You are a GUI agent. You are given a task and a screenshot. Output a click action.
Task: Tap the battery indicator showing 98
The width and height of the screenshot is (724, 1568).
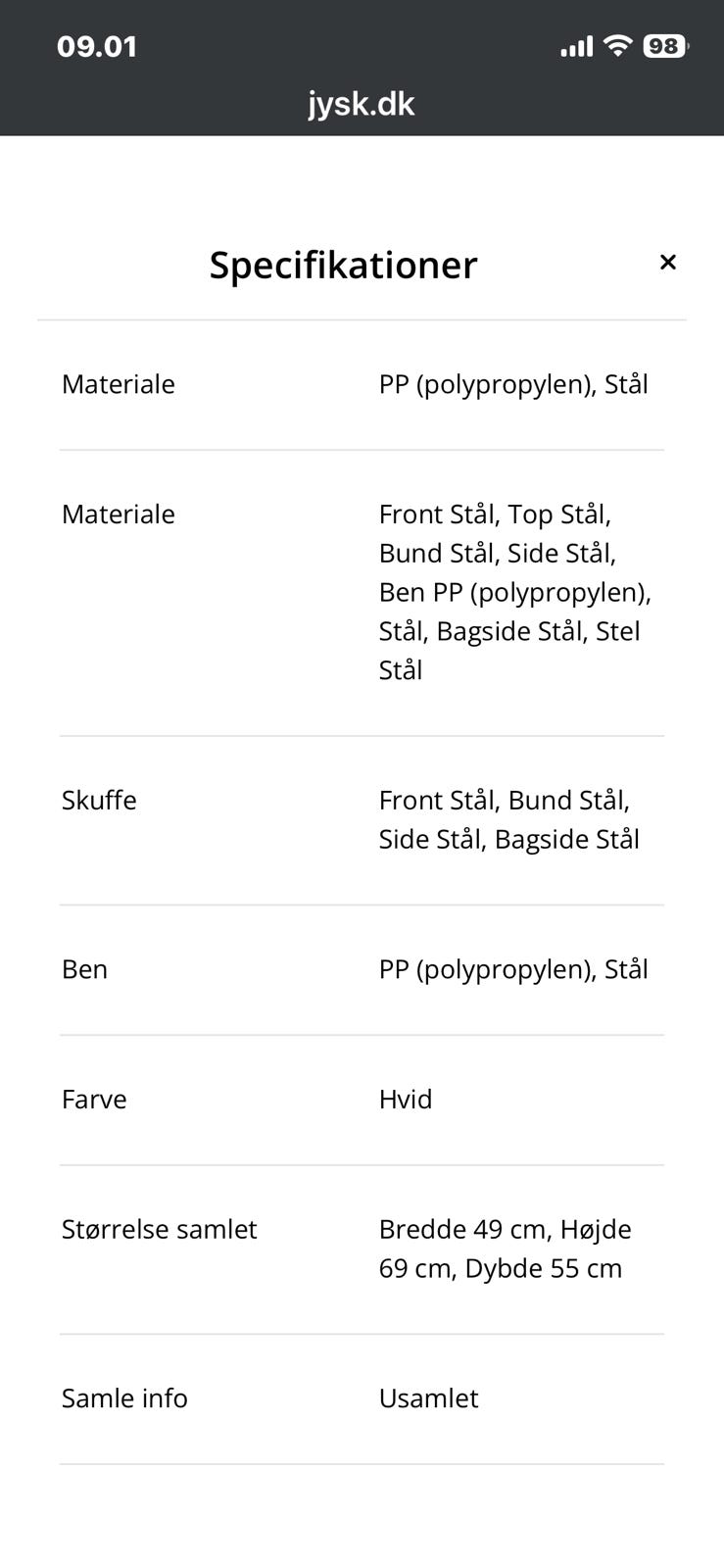(665, 46)
